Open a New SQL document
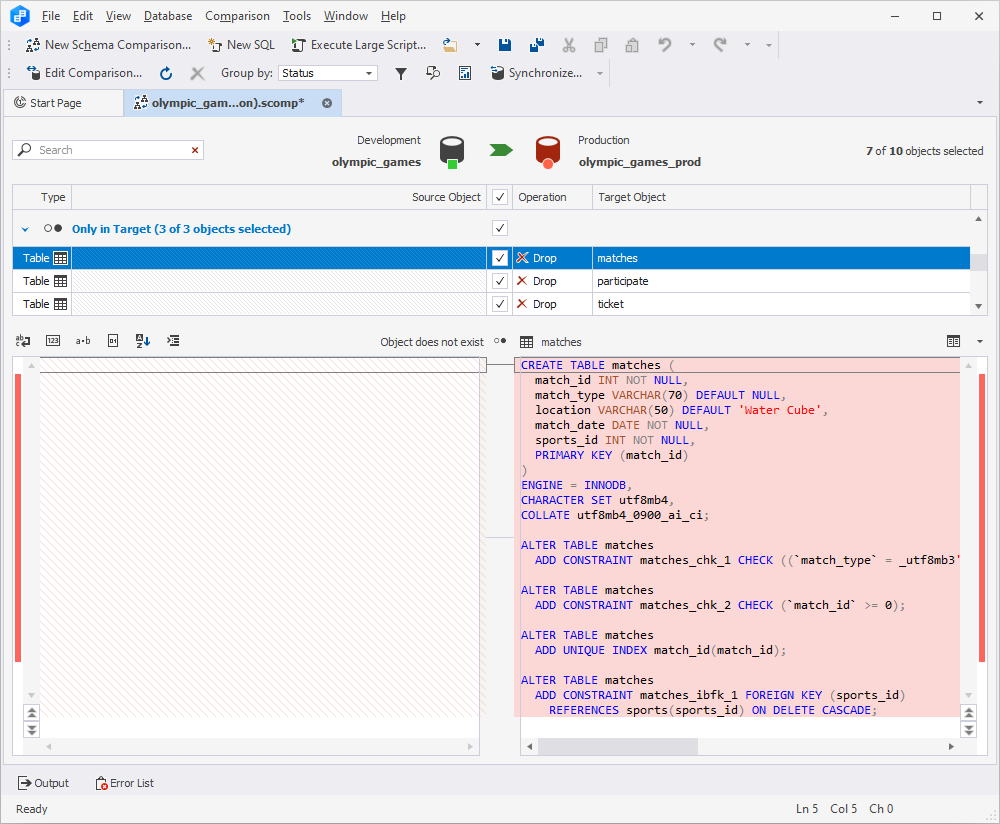Image resolution: width=1000 pixels, height=824 pixels. (x=242, y=45)
